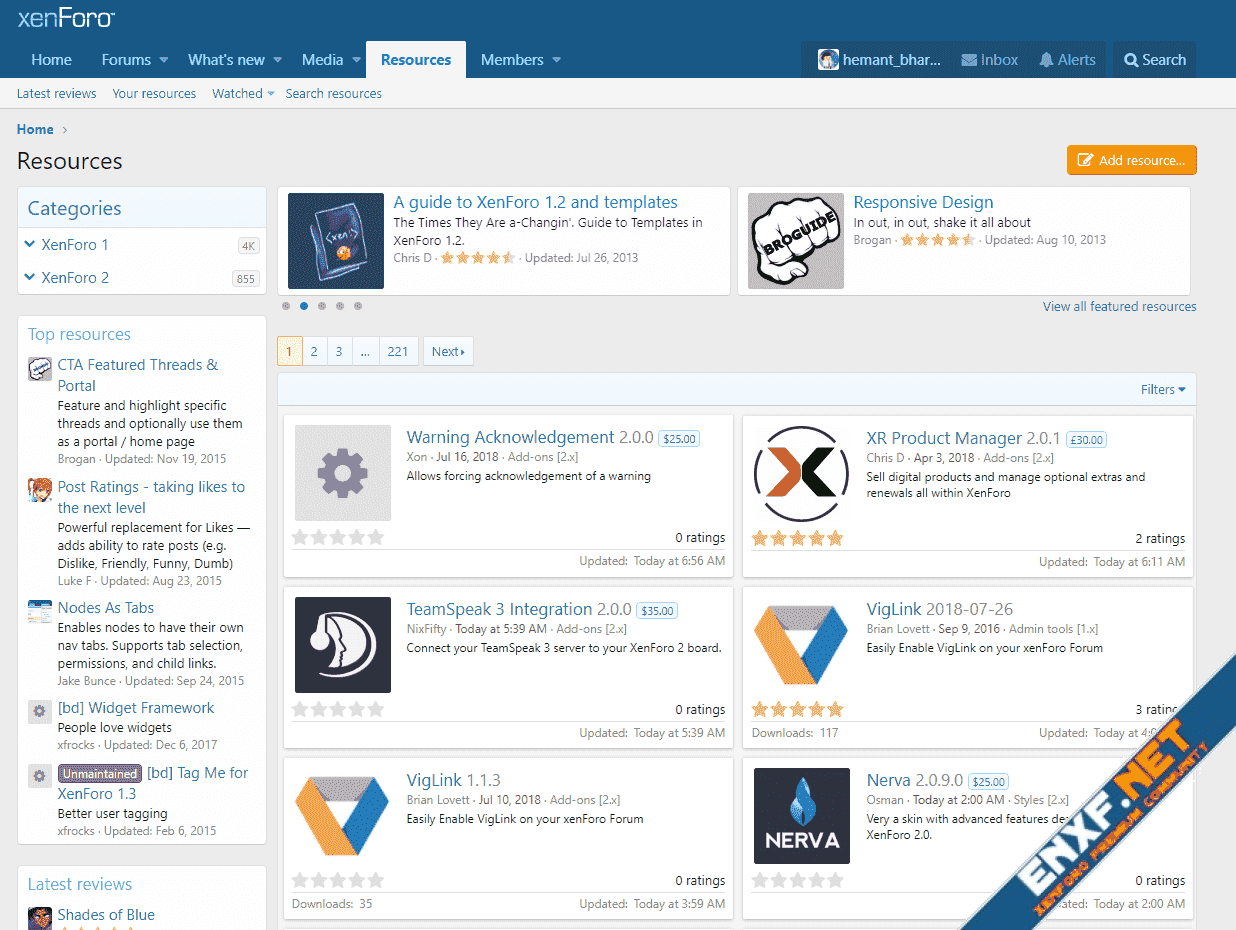This screenshot has width=1236, height=930.
Task: Select the first featured carousel dot
Action: (x=286, y=306)
